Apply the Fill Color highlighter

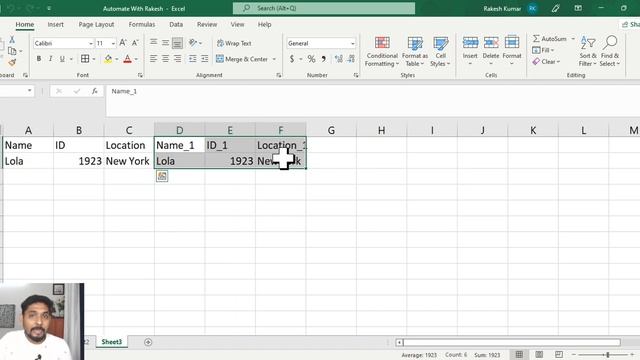click(x=108, y=59)
